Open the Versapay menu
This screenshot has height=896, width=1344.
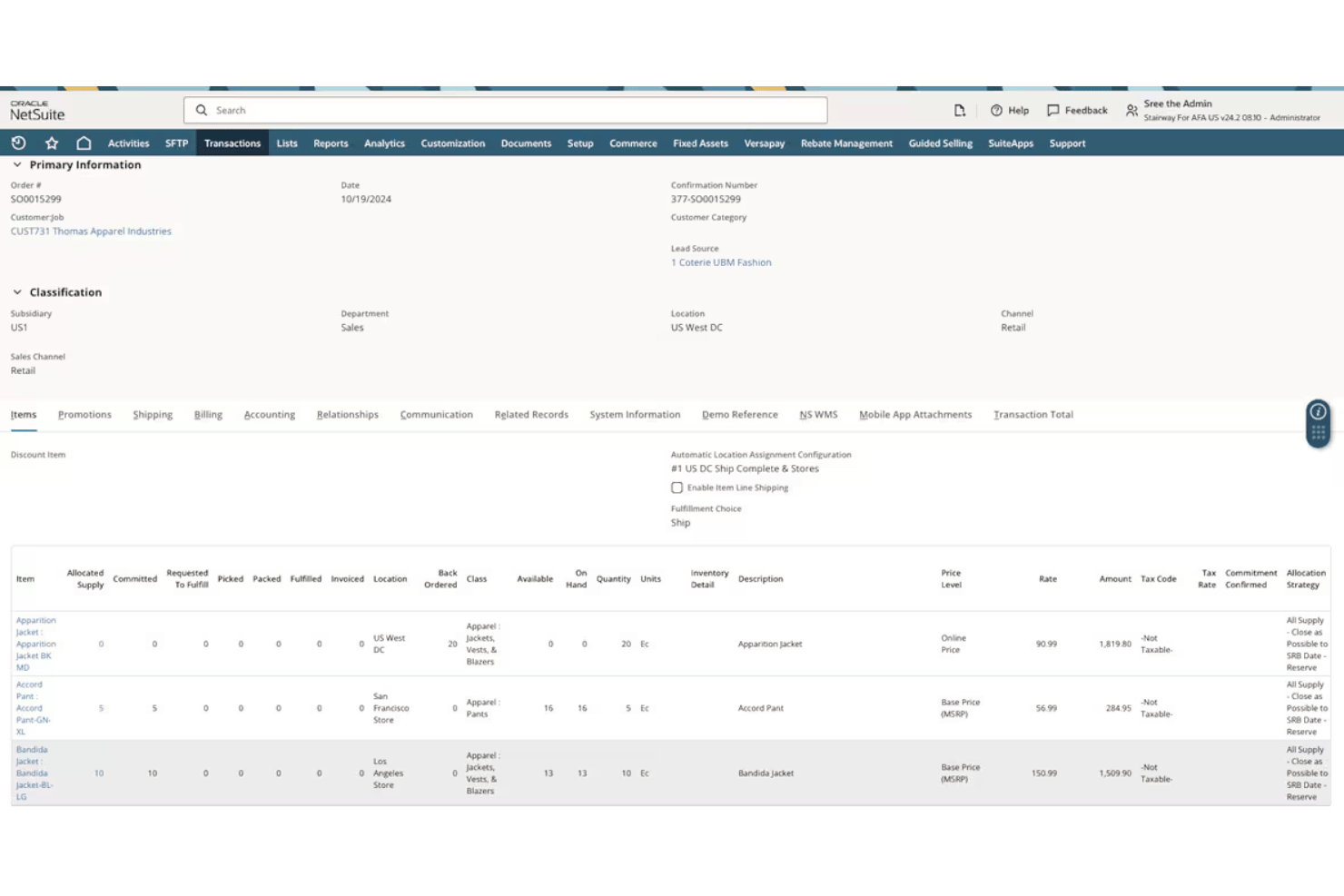[x=764, y=143]
